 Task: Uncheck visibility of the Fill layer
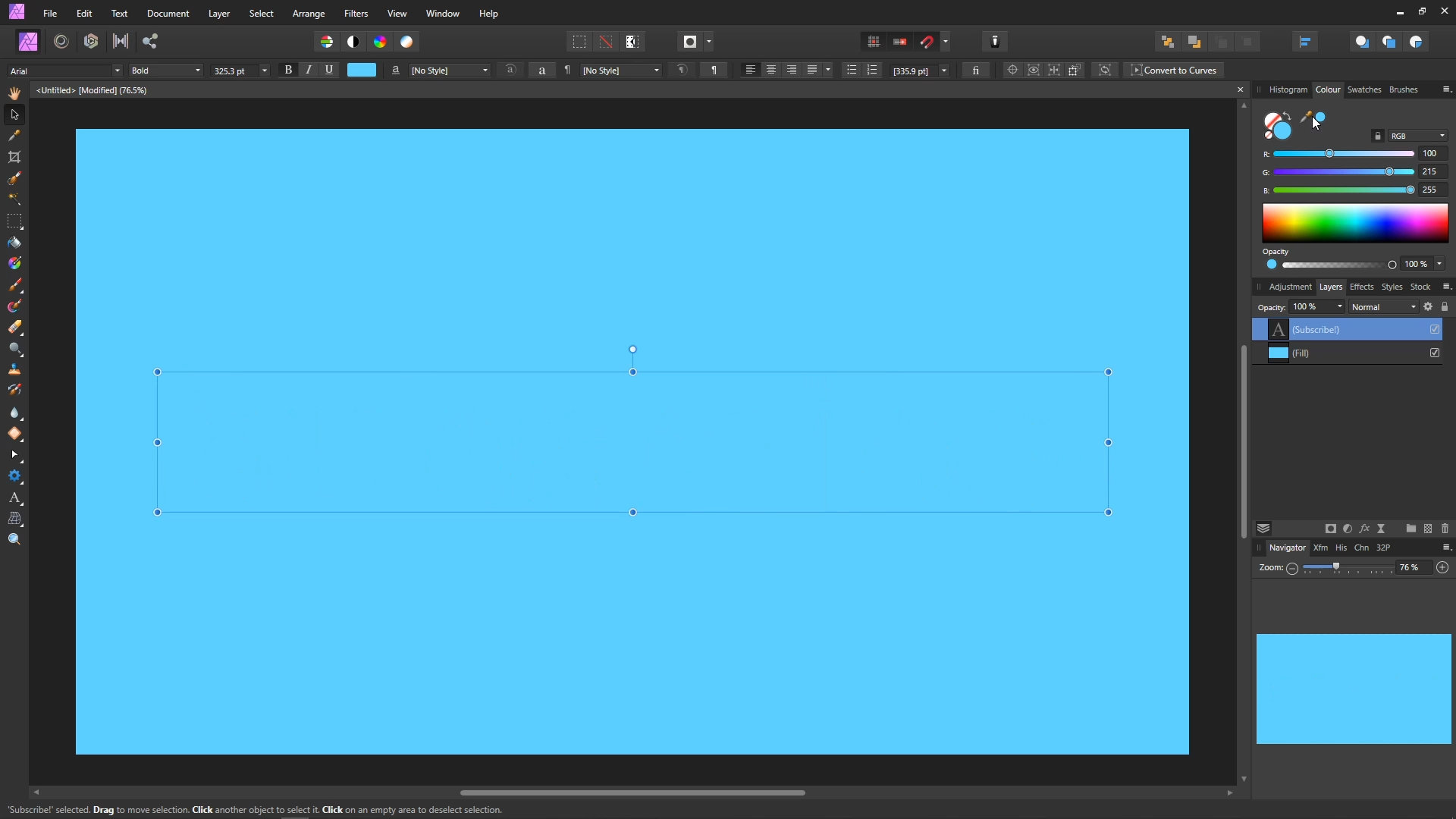pyautogui.click(x=1435, y=353)
